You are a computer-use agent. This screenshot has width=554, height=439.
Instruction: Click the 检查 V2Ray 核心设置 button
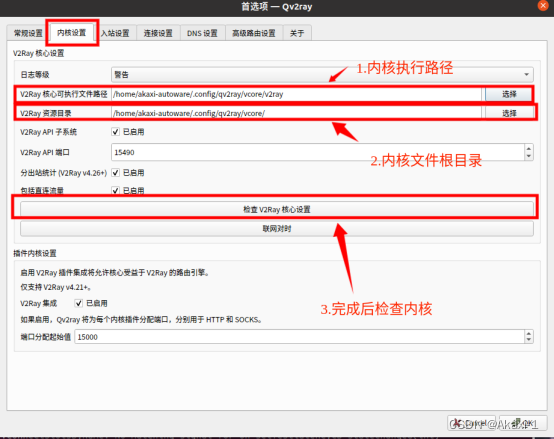(x=277, y=209)
